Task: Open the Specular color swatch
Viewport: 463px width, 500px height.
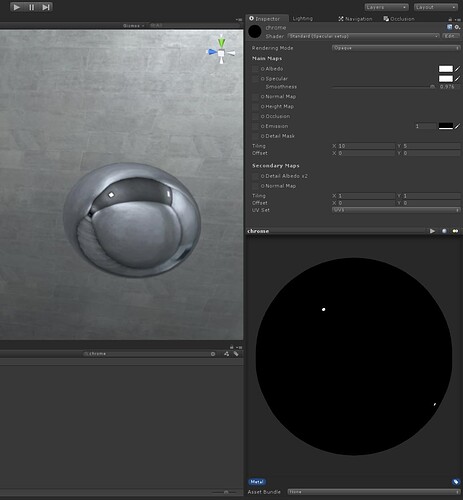Action: tap(446, 79)
